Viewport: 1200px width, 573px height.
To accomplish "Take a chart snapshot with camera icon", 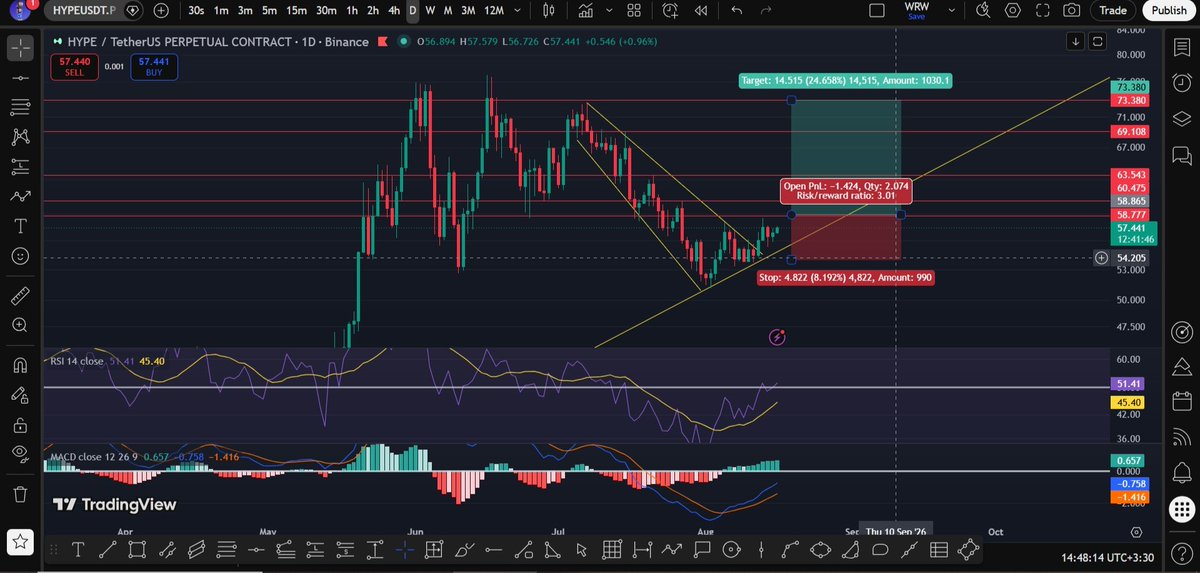I will click(x=1072, y=10).
